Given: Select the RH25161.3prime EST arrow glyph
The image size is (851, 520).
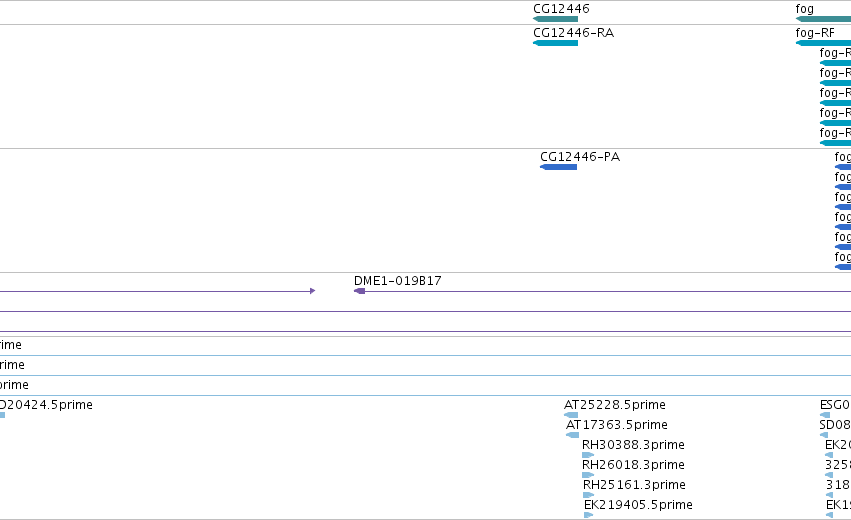Looking at the screenshot, I should point(588,495).
